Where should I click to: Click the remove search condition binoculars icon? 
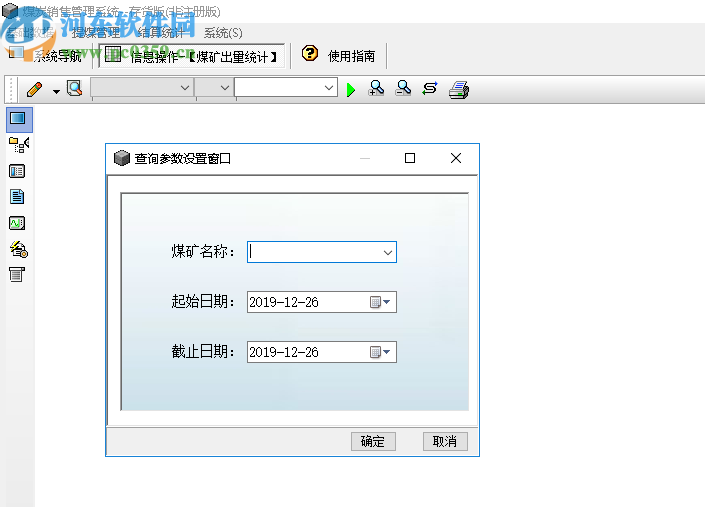(403, 88)
